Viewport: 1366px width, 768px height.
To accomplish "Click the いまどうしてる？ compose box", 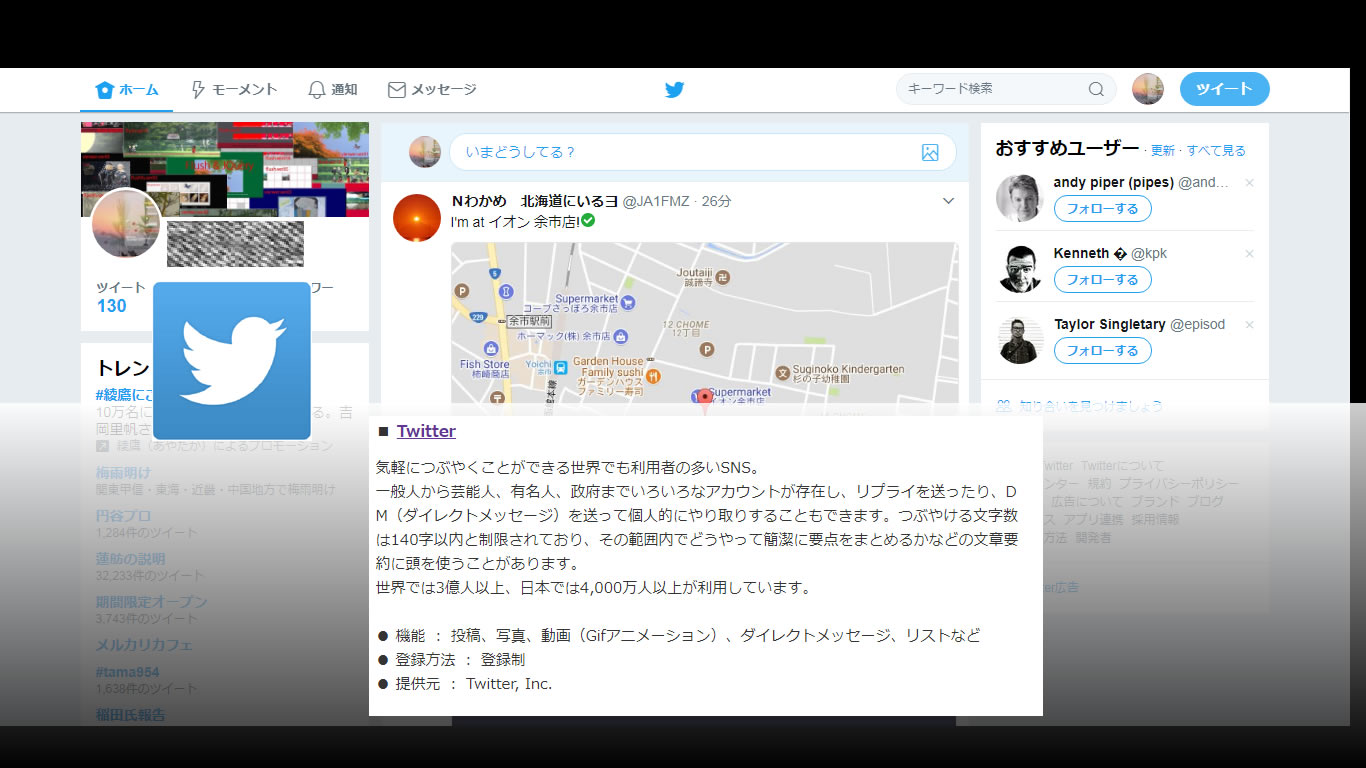I will click(702, 152).
